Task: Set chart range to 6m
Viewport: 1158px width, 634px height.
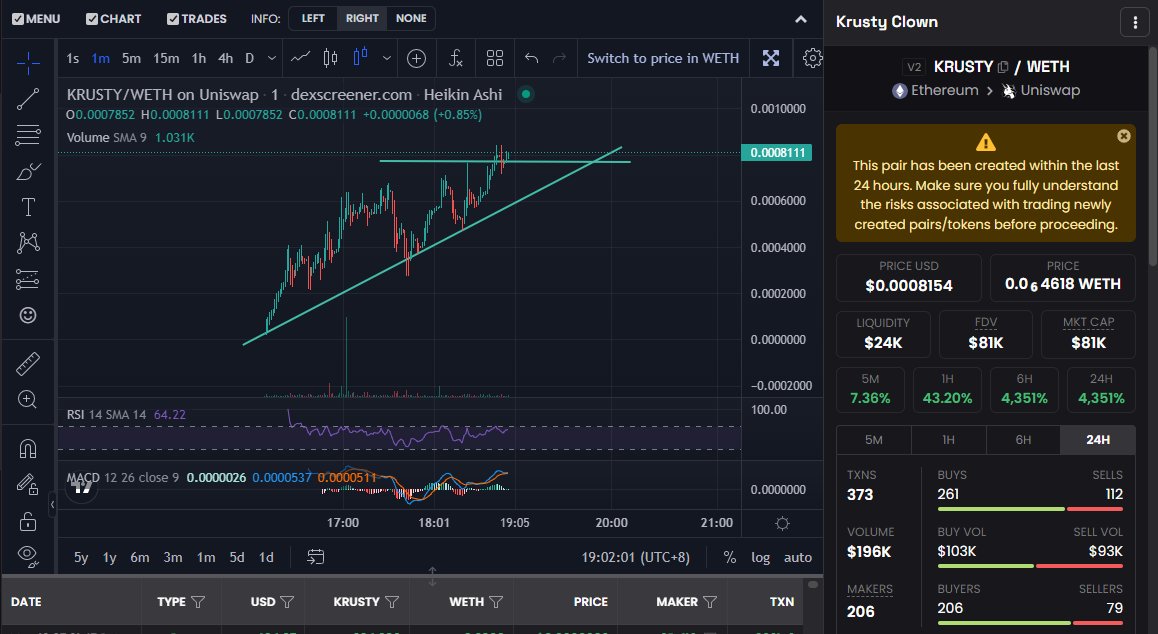Action: coord(140,558)
